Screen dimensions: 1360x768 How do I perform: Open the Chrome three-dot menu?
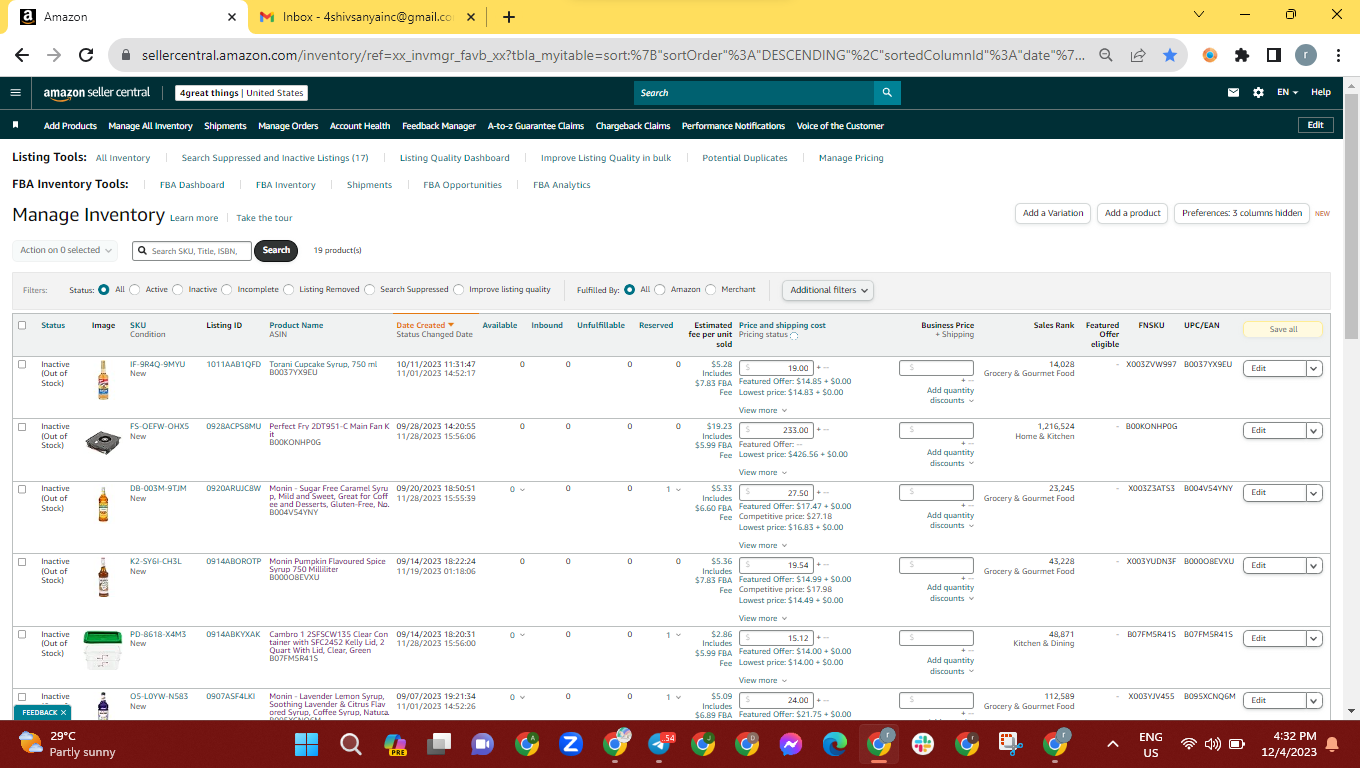[1338, 56]
